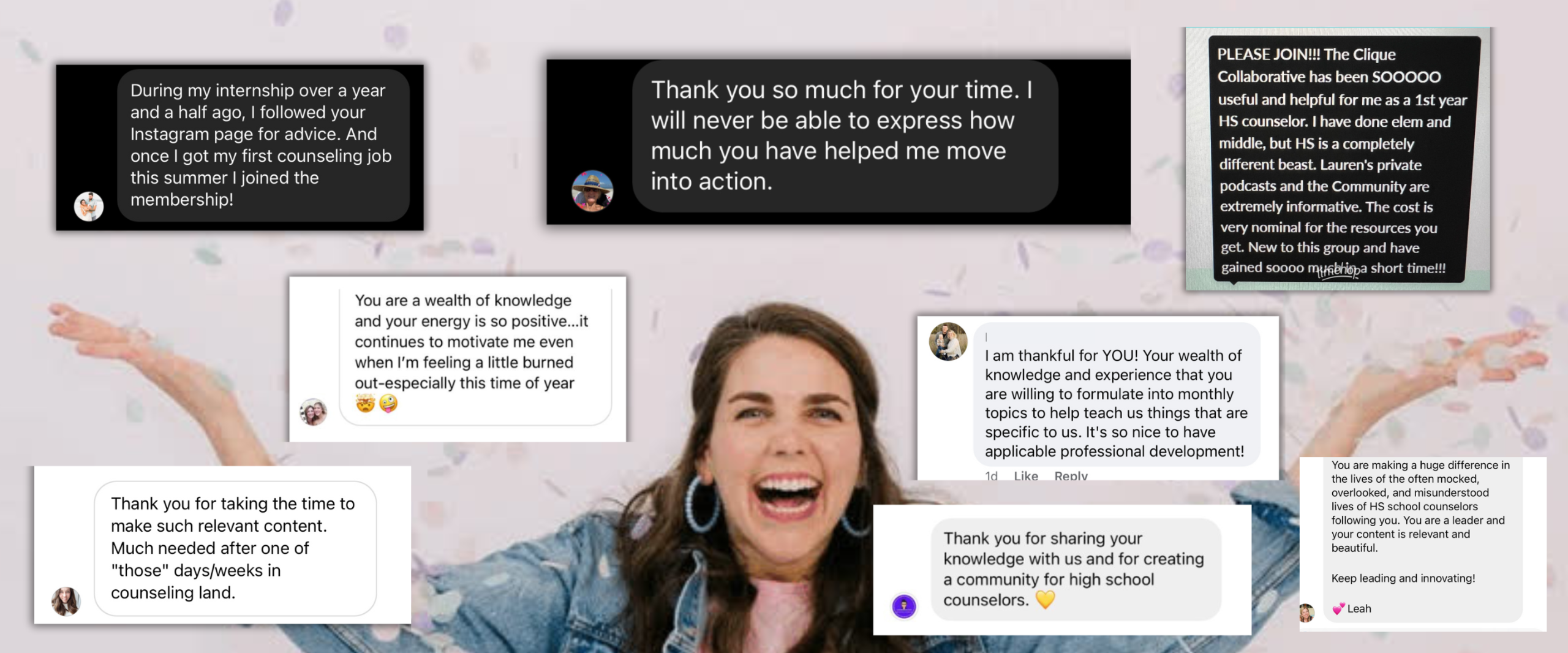Click the making a huge difference message
This screenshot has width=1568, height=653.
tap(1422, 539)
